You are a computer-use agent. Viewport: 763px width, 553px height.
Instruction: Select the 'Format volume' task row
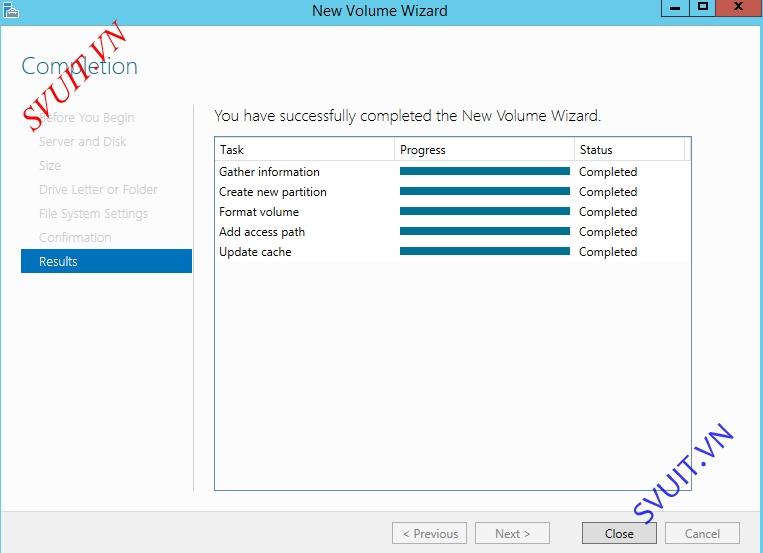(453, 211)
